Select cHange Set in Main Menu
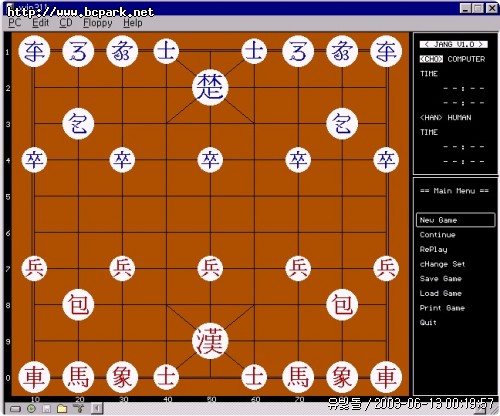The width and height of the screenshot is (500, 416). [x=442, y=264]
